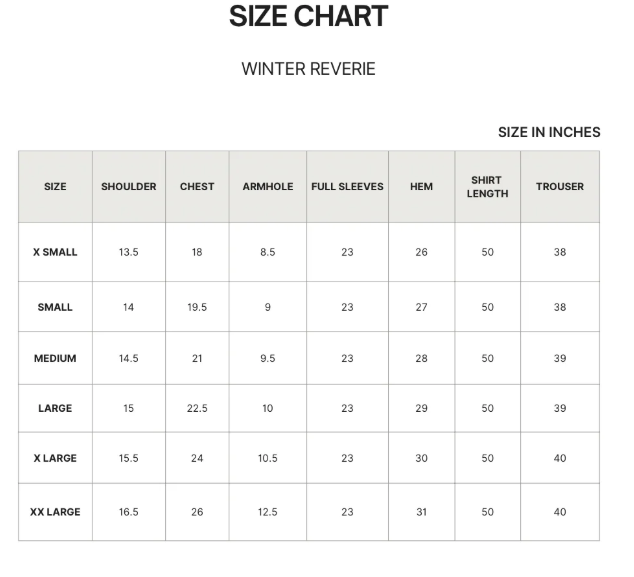Select the XX LARGE row label
Image resolution: width=634 pixels, height=577 pixels.
(x=55, y=512)
